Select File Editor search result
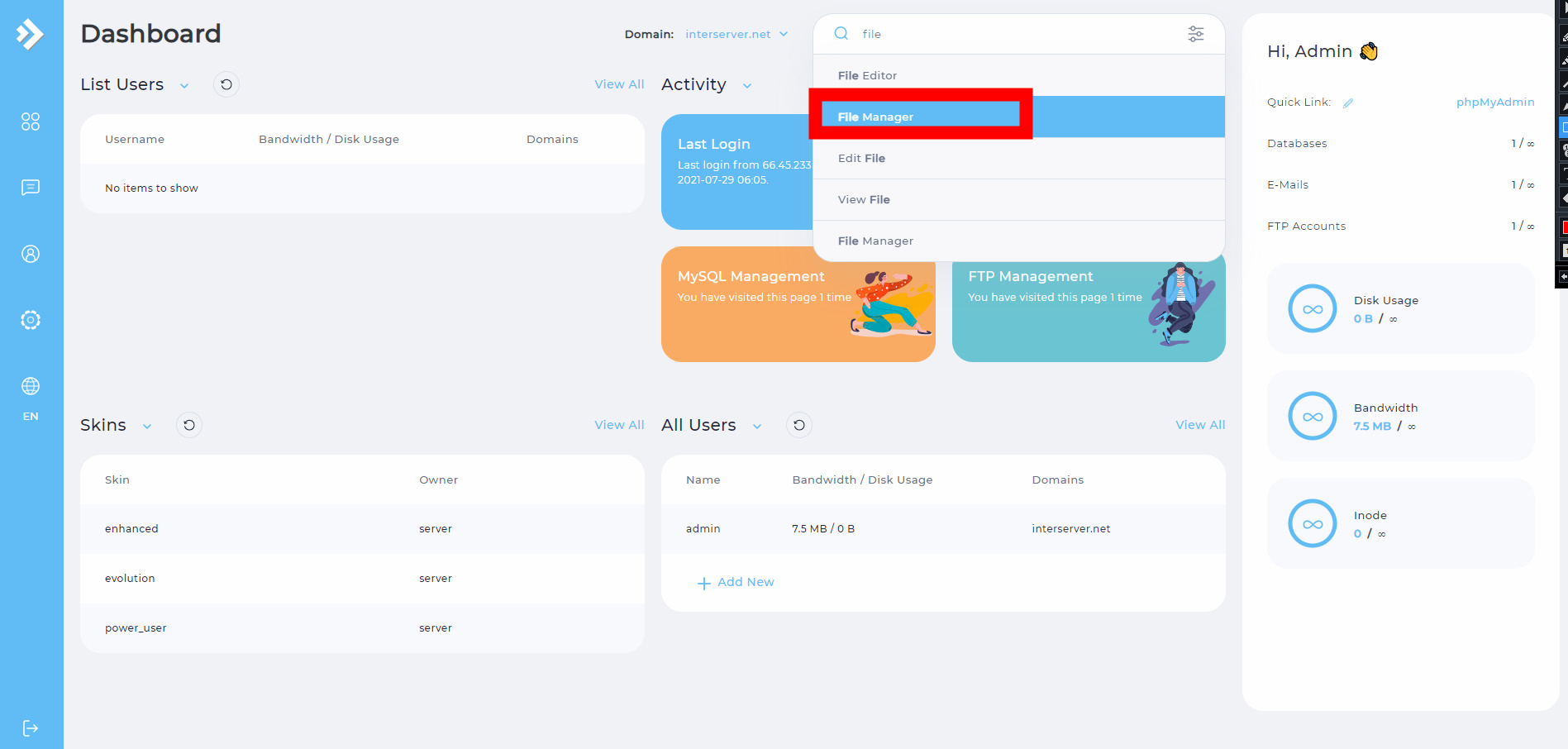 (1018, 75)
